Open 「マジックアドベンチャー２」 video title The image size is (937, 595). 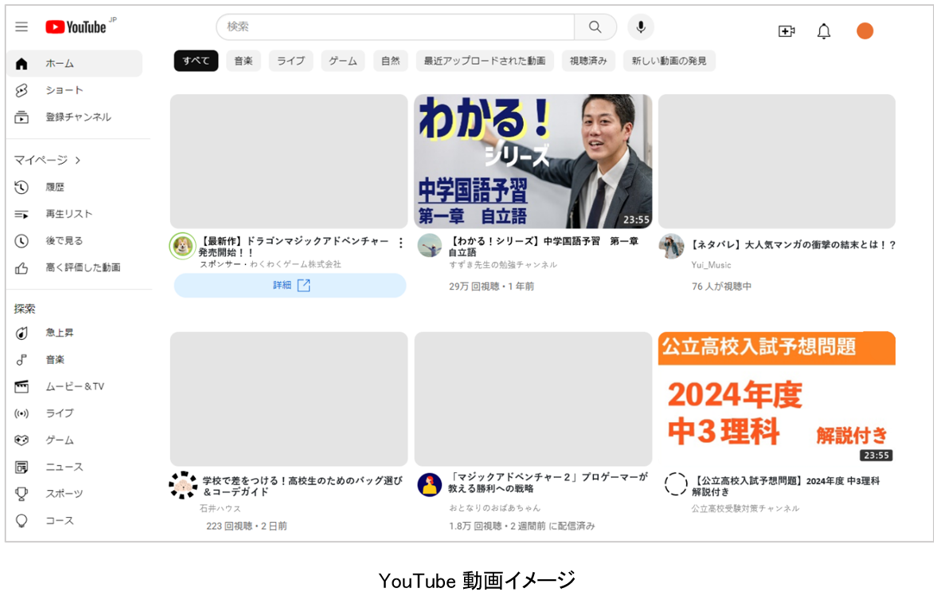pyautogui.click(x=548, y=483)
